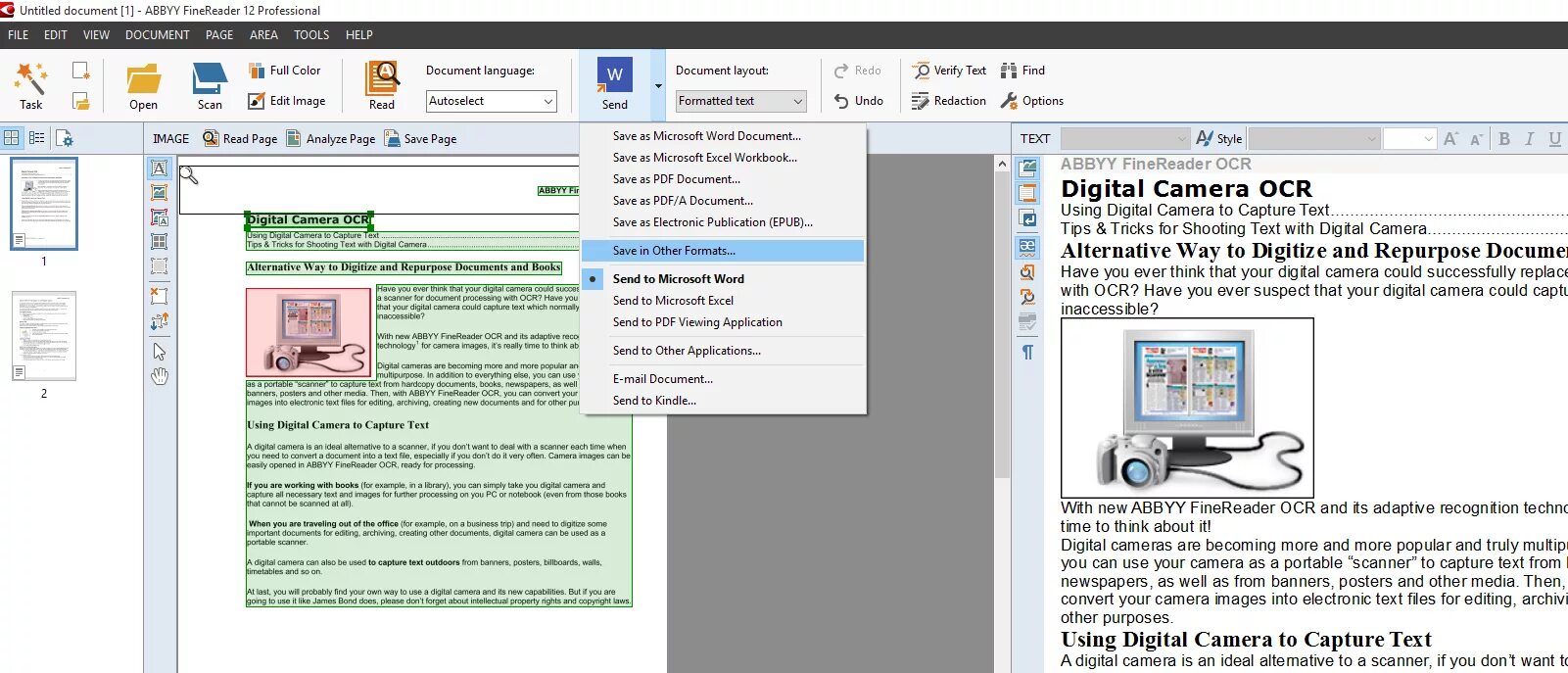Screen dimensions: 1568x673
Task: Click the Read magnifier icon
Action: [x=382, y=77]
